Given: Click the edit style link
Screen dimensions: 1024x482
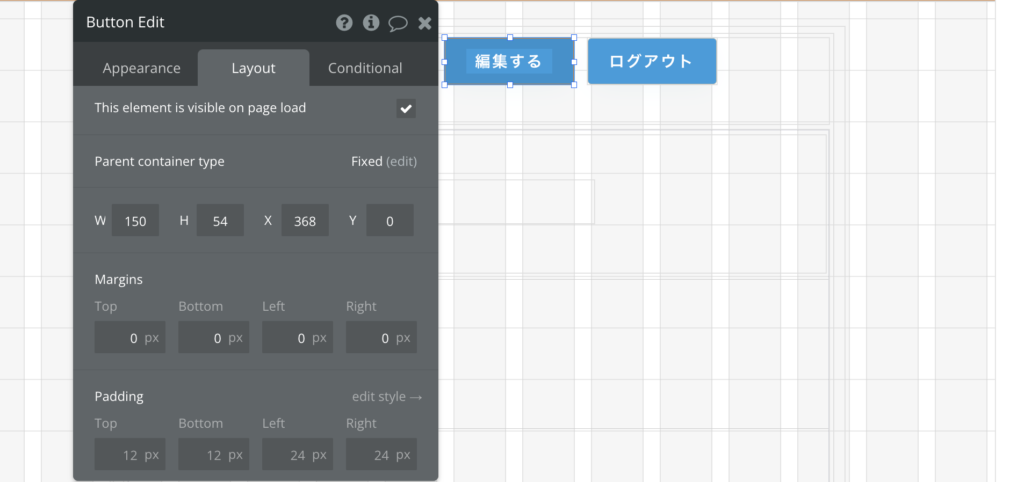Looking at the screenshot, I should [386, 396].
